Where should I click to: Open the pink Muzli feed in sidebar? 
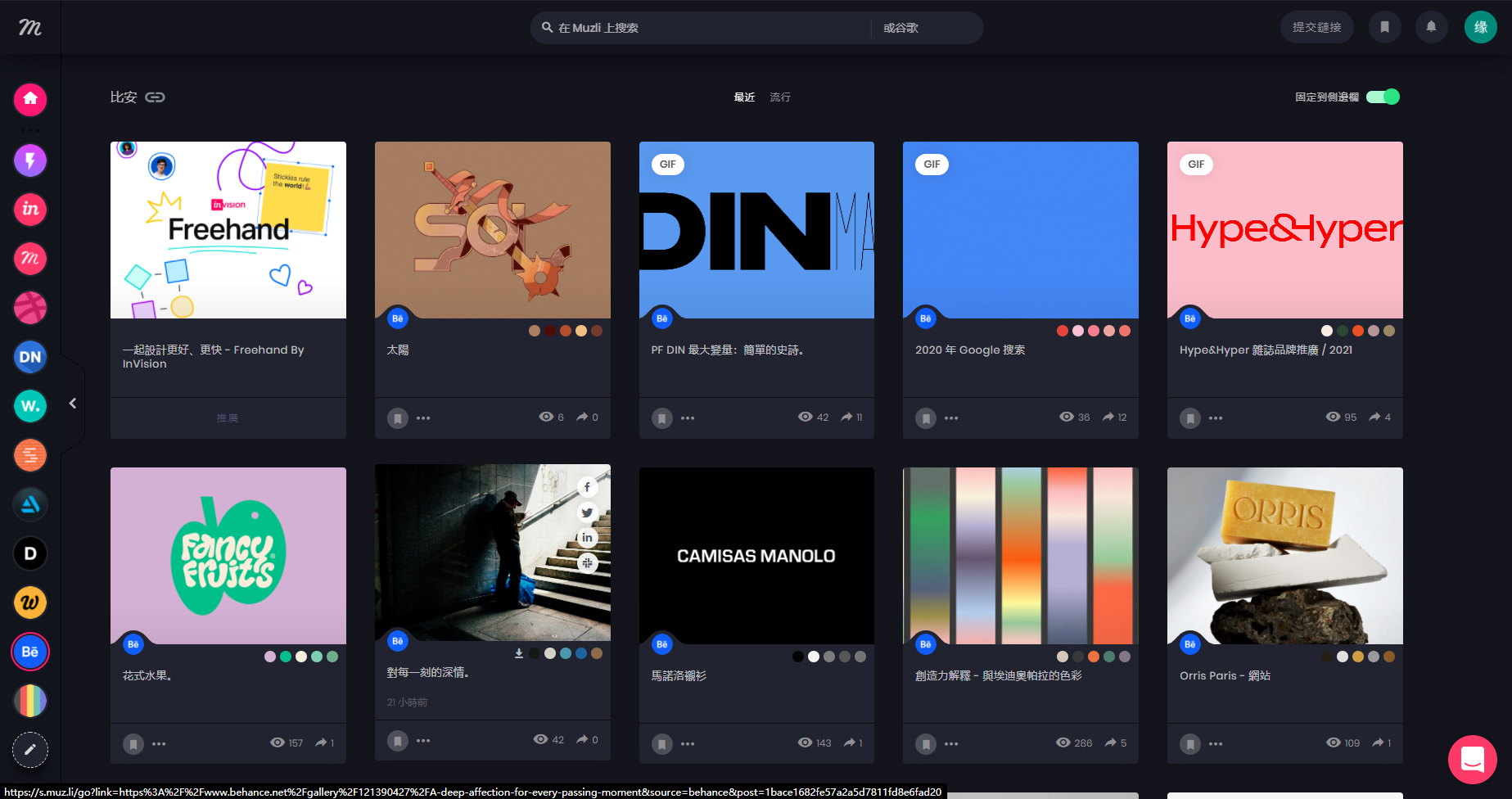coord(30,259)
